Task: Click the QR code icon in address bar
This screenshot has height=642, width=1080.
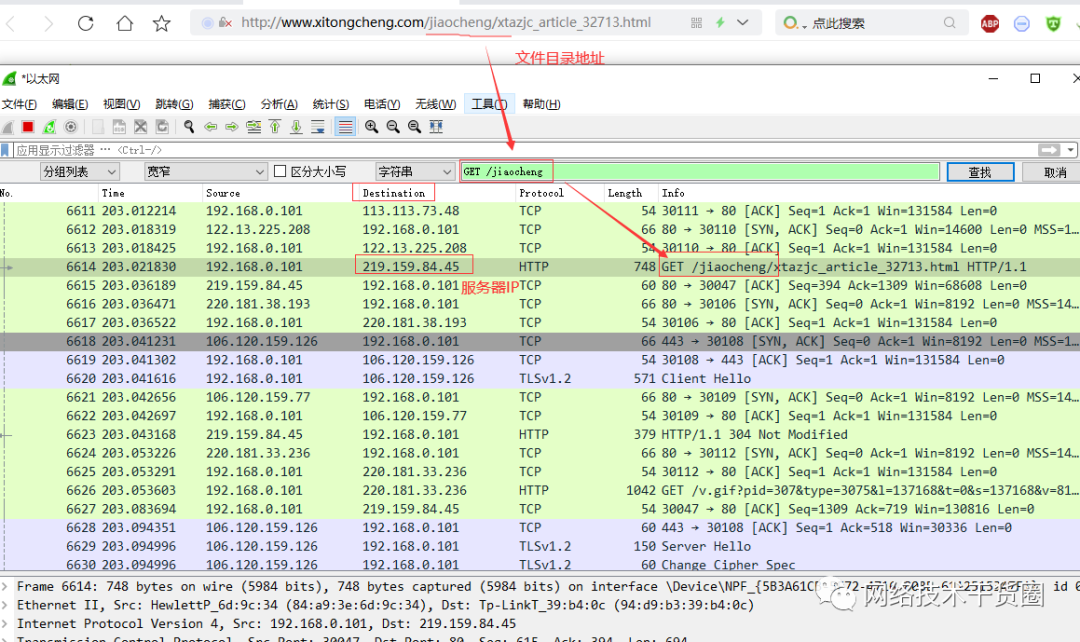Action: pyautogui.click(x=696, y=23)
